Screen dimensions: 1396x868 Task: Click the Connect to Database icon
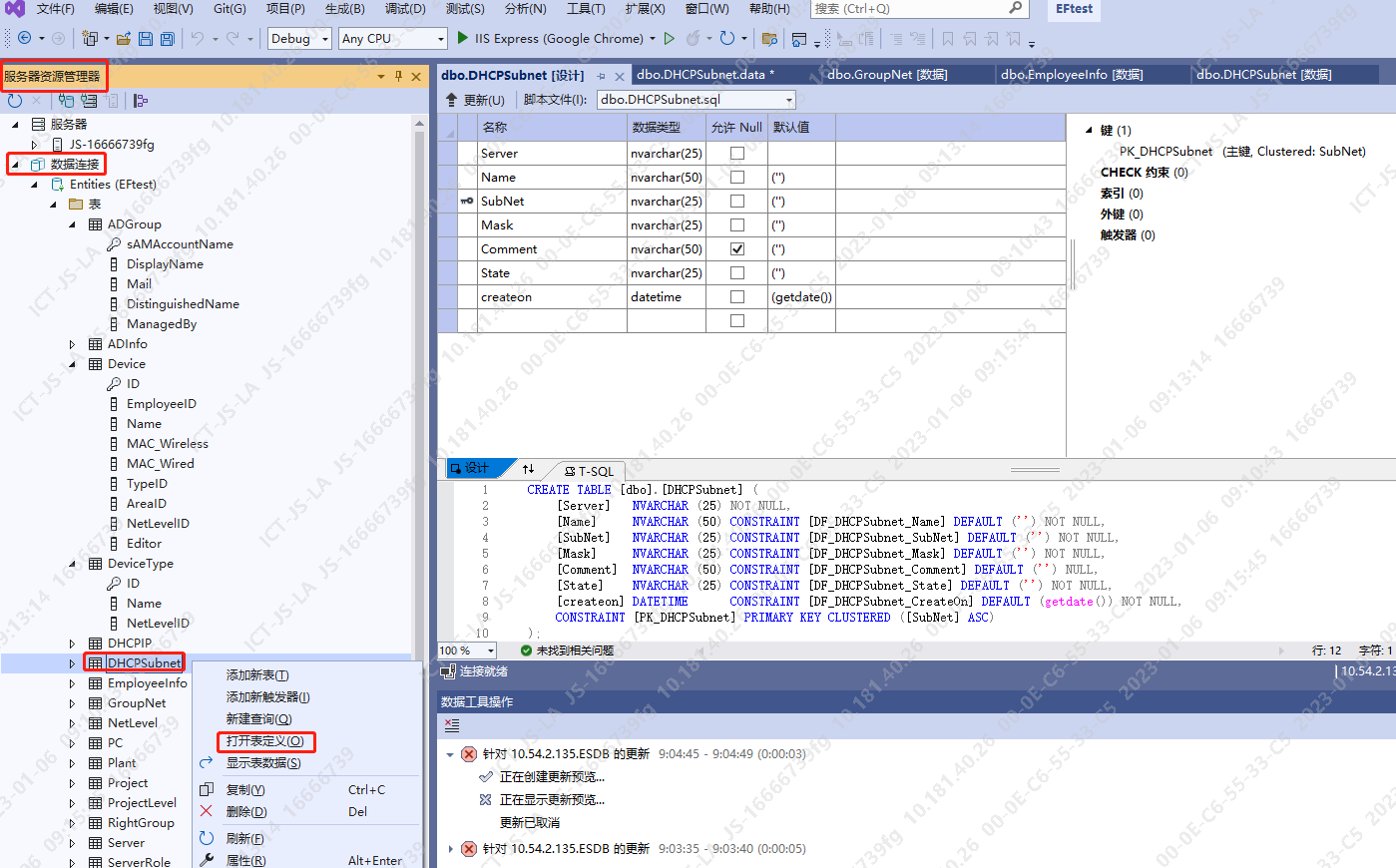(66, 101)
